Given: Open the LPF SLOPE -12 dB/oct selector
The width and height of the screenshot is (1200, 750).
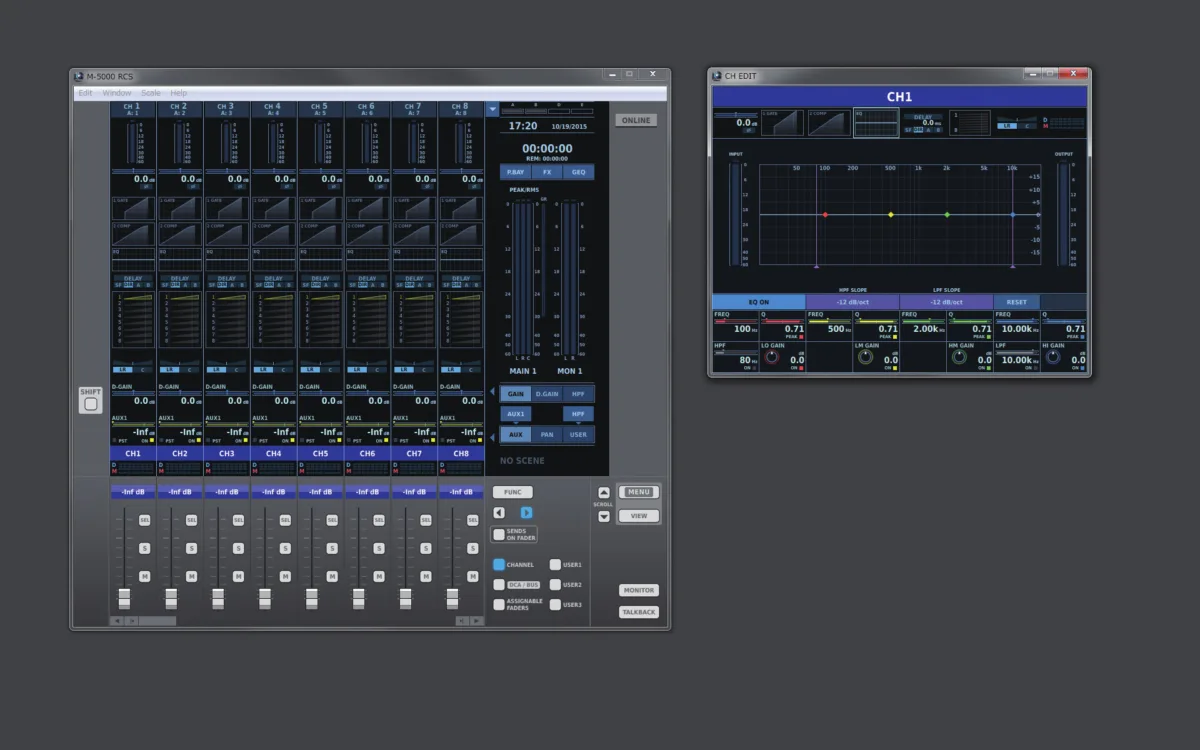Looking at the screenshot, I should pyautogui.click(x=946, y=302).
